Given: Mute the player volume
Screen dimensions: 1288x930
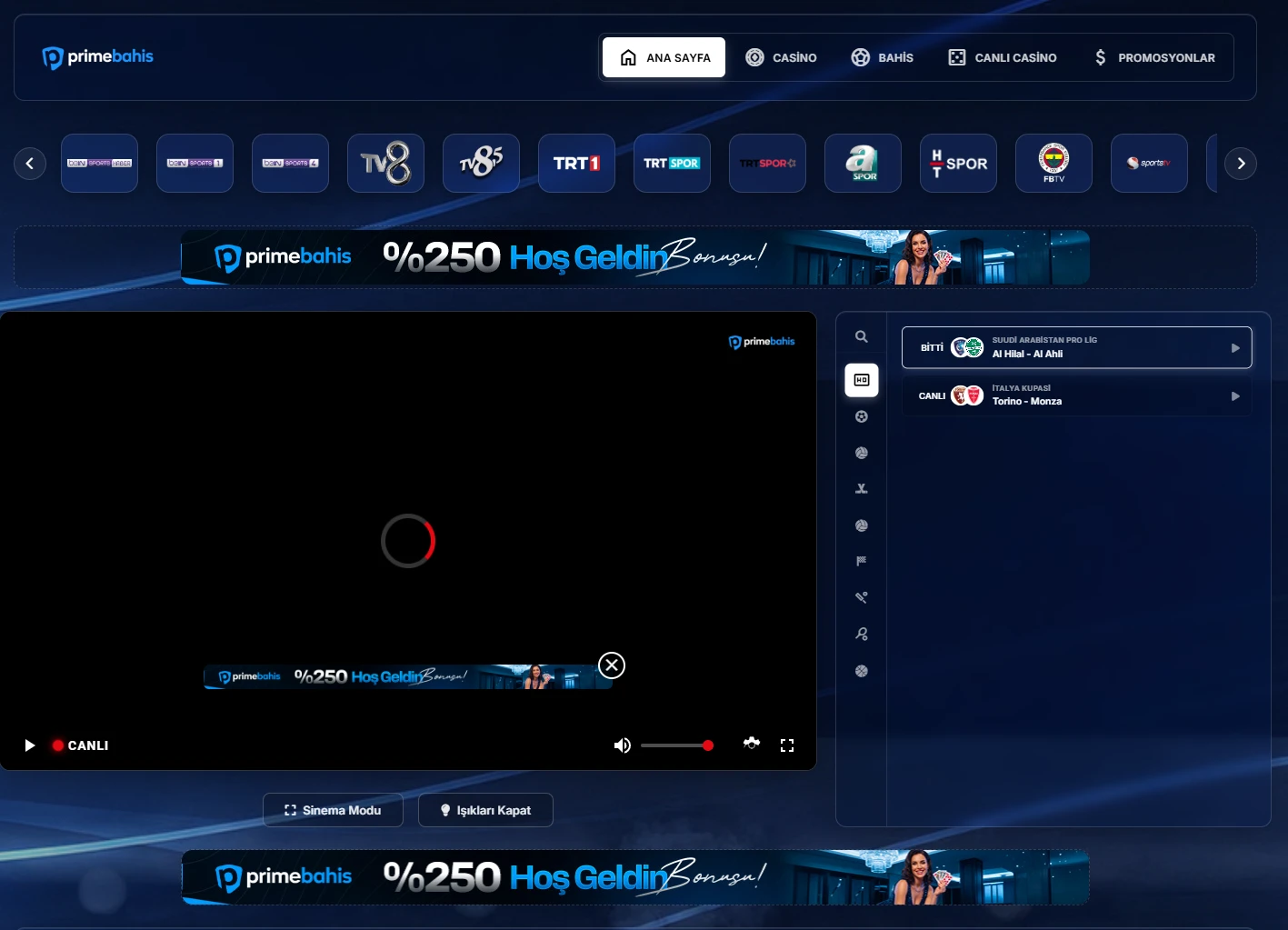Looking at the screenshot, I should [x=622, y=745].
